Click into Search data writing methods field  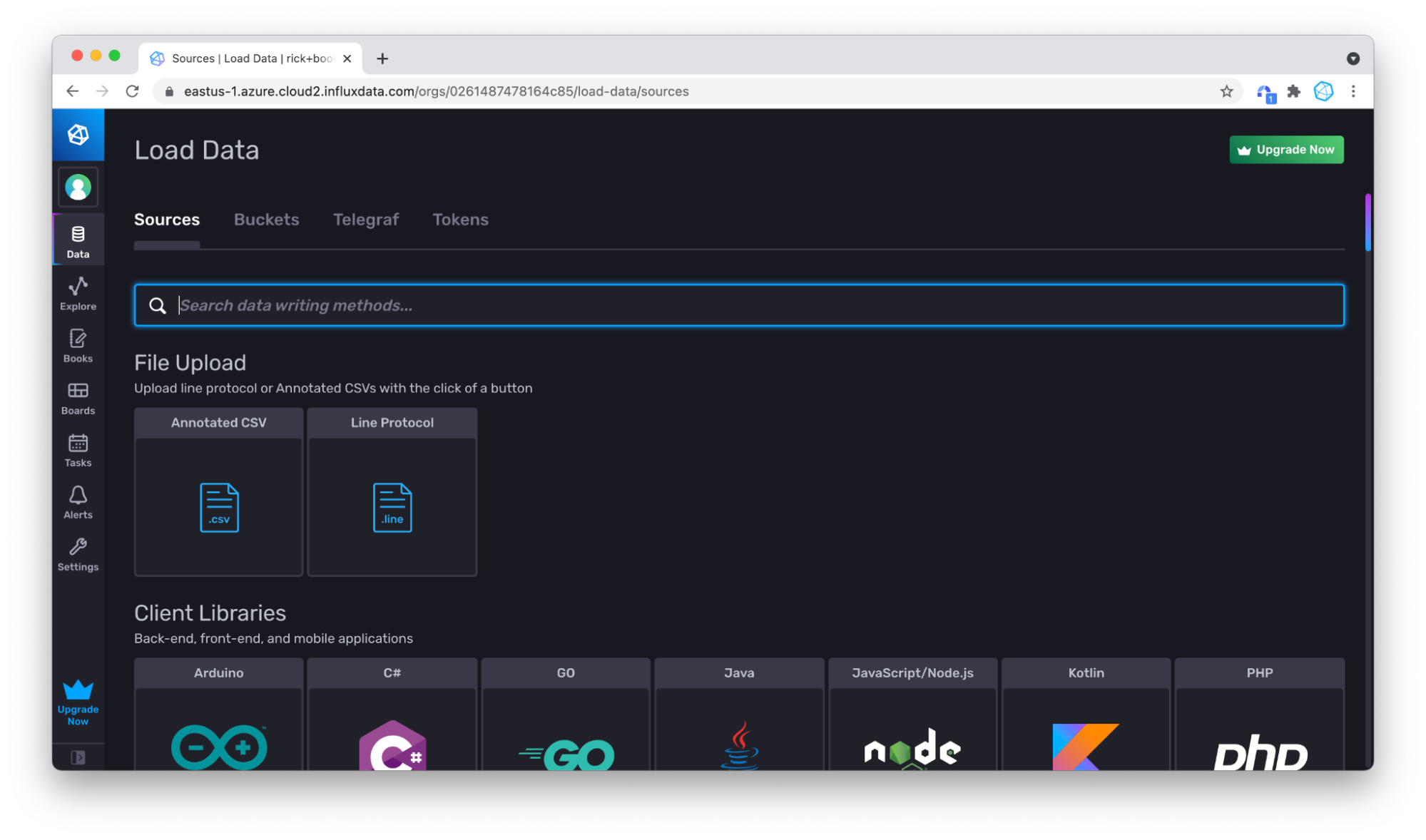pos(739,305)
